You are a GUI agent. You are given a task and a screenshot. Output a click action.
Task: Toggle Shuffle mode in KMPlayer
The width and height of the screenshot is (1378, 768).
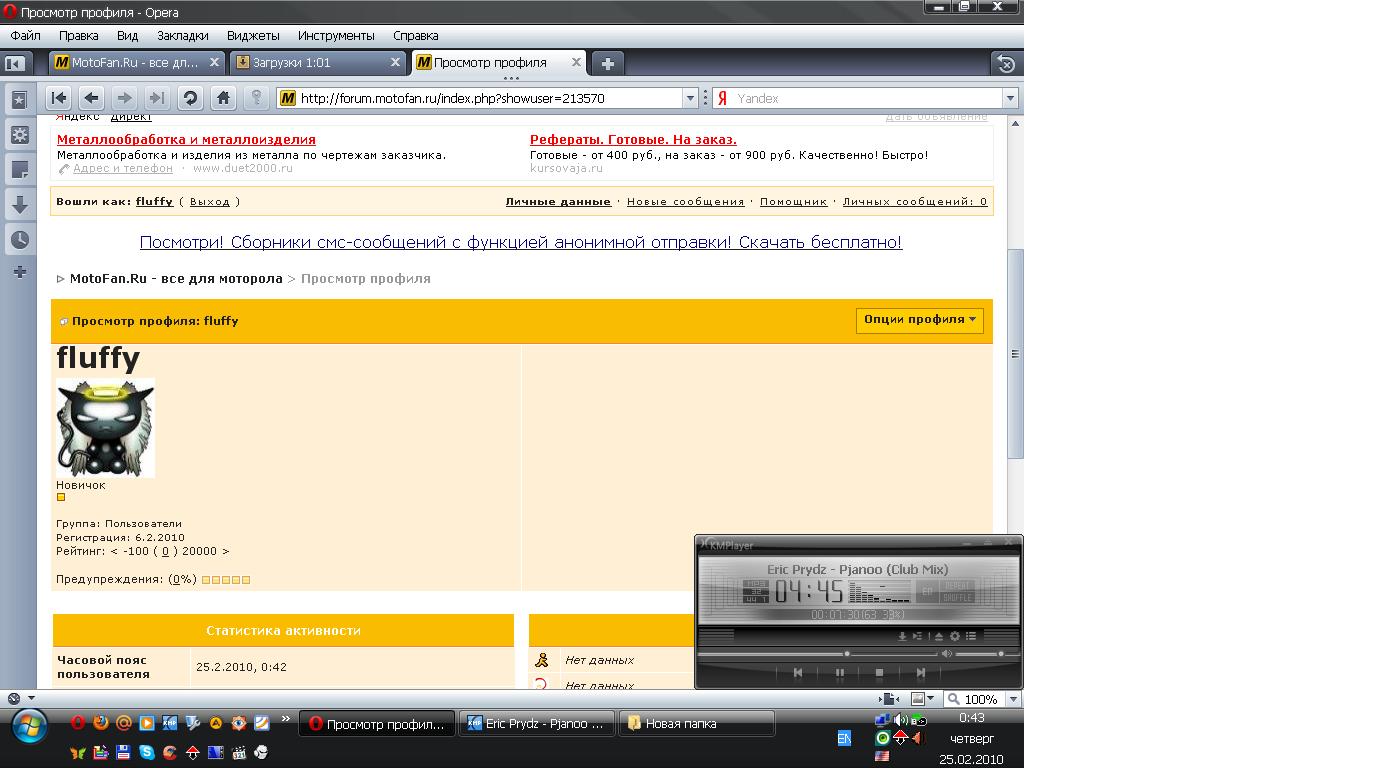pyautogui.click(x=957, y=597)
